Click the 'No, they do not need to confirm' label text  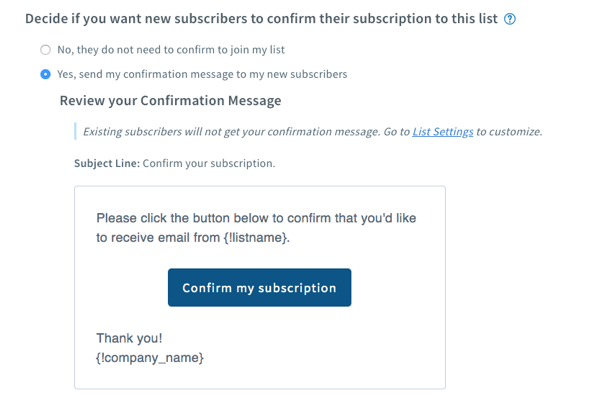point(177,50)
